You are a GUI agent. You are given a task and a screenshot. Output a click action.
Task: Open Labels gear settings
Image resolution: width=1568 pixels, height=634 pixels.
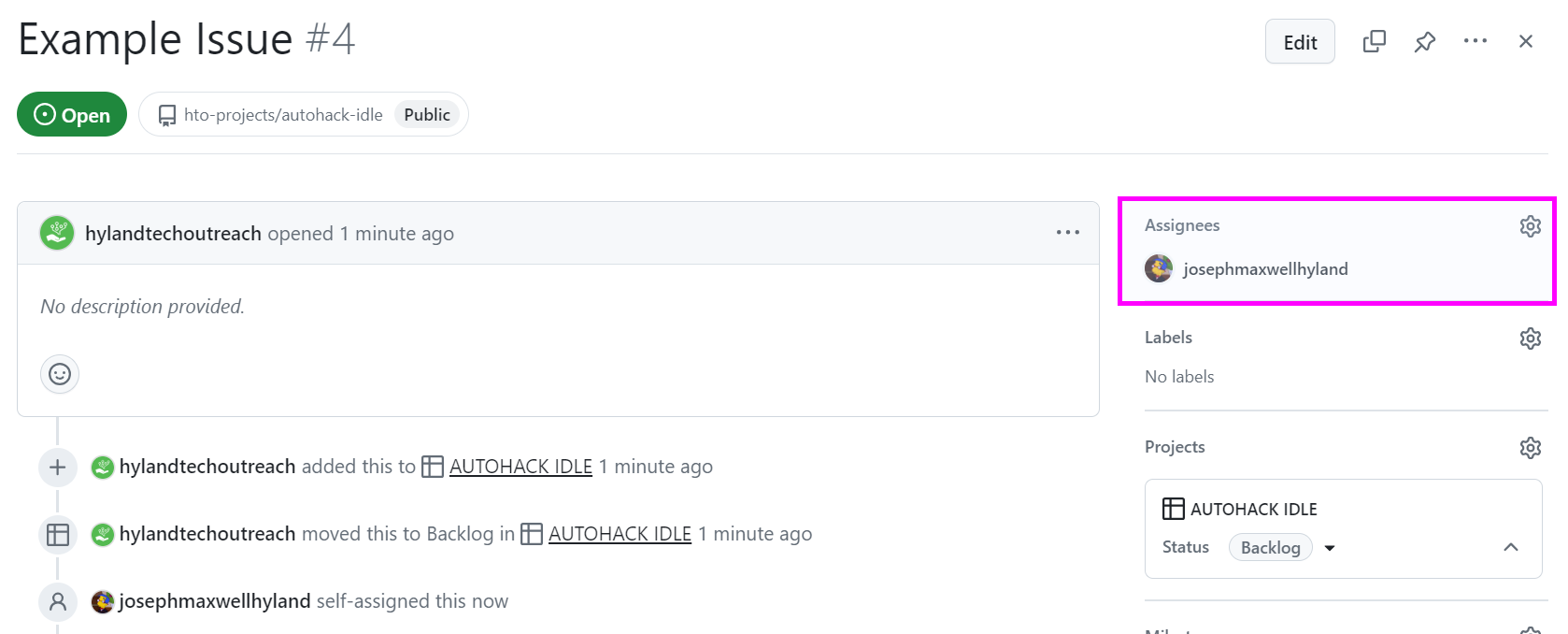click(1530, 339)
